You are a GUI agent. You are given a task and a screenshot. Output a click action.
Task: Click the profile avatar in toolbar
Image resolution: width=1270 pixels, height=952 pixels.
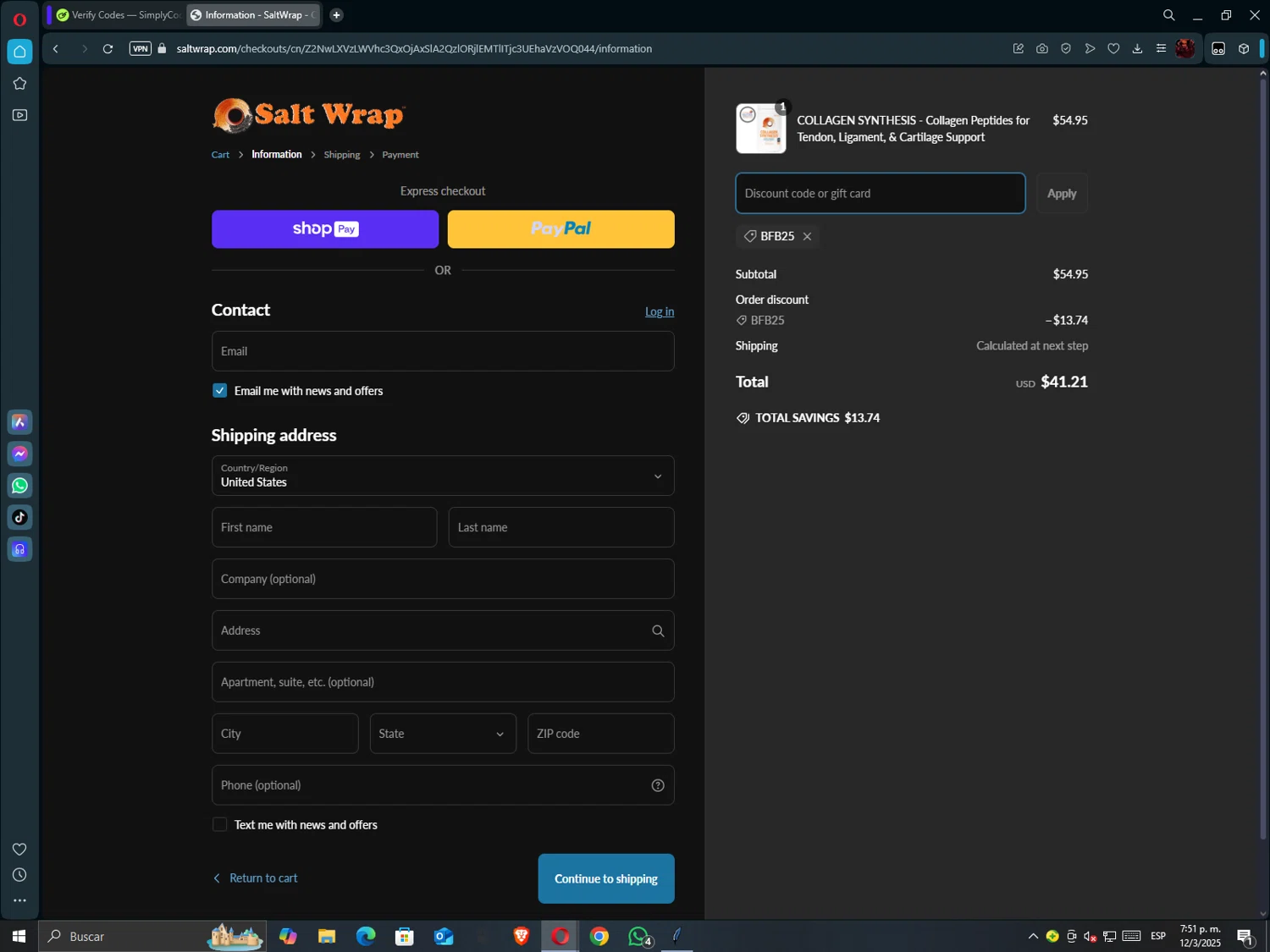tap(1185, 49)
